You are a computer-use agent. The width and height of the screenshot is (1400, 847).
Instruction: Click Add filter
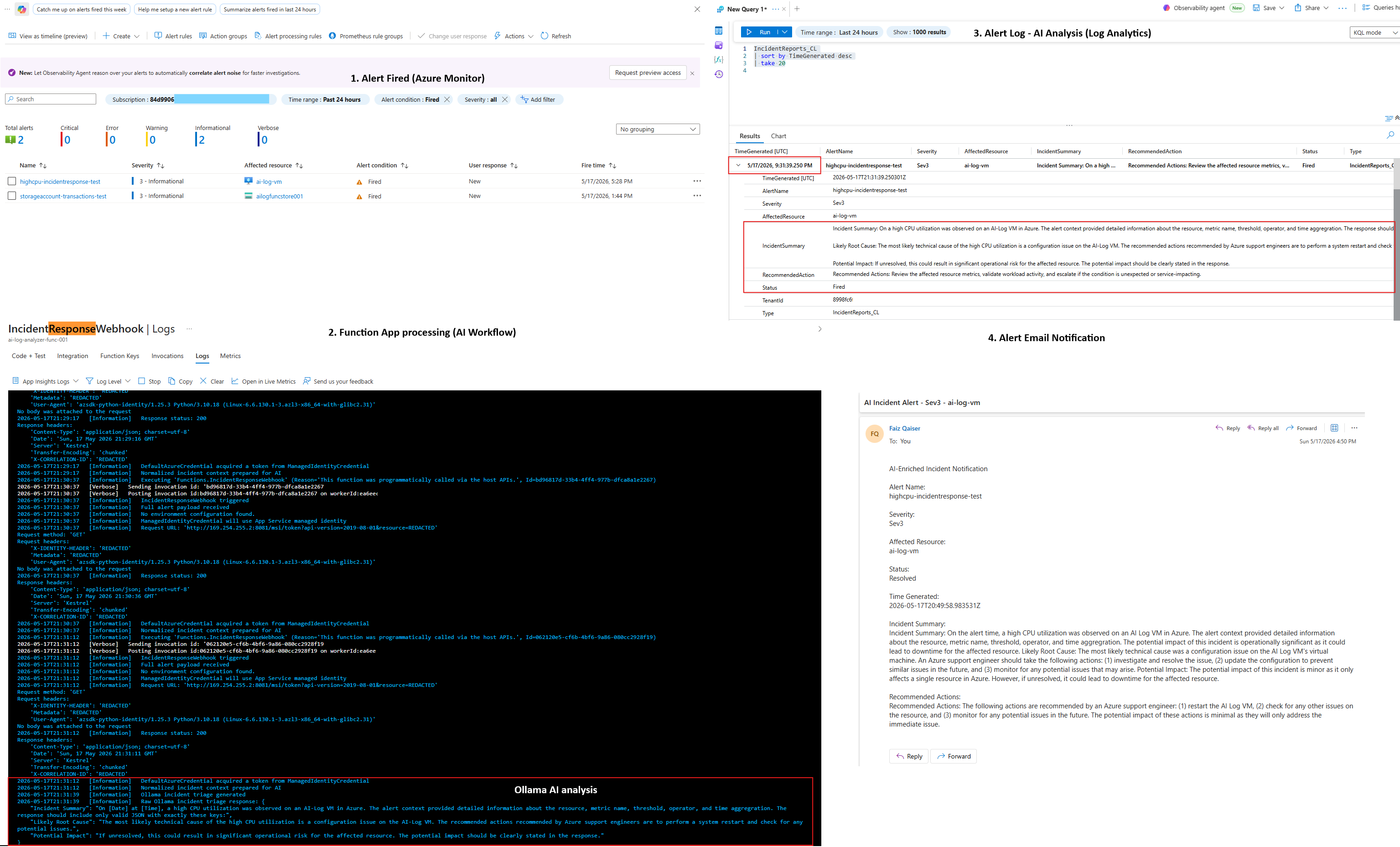click(x=539, y=99)
